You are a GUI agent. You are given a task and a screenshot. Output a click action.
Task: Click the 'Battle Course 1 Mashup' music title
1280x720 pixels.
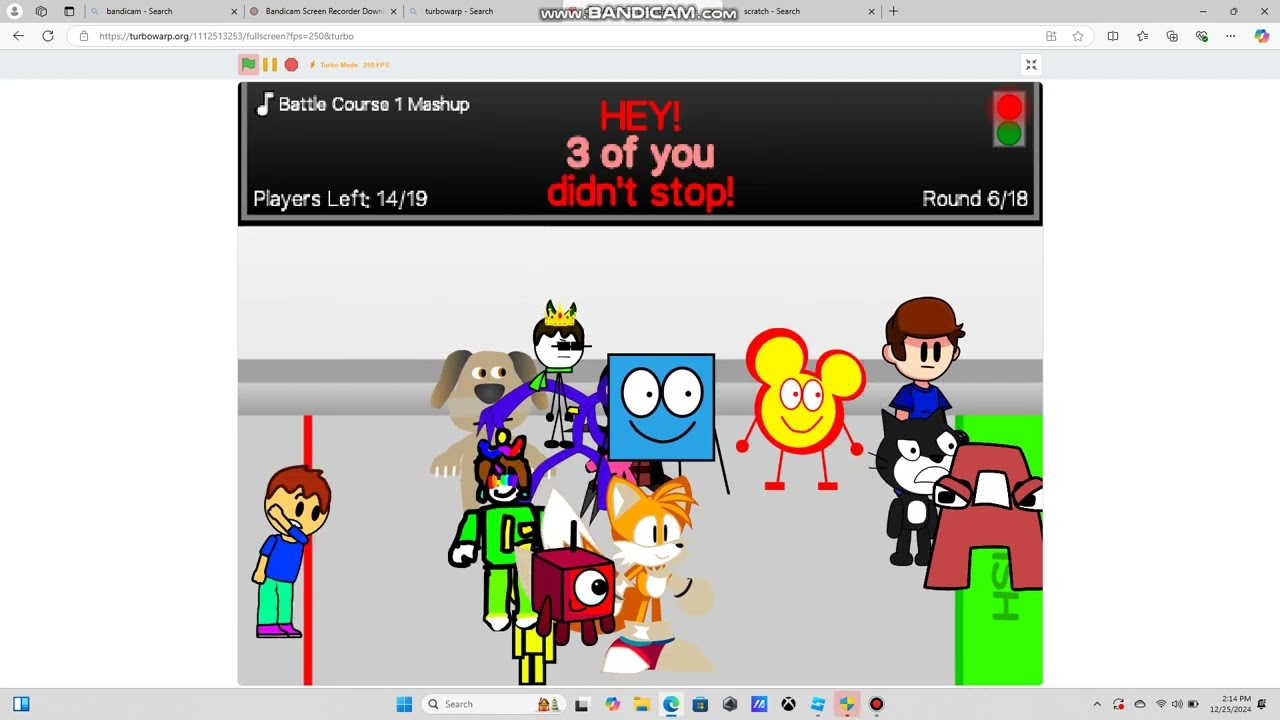(373, 104)
